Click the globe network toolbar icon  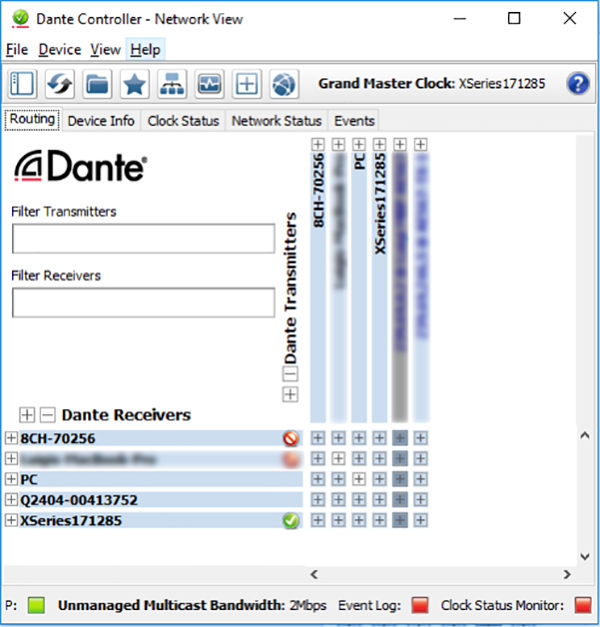[284, 84]
